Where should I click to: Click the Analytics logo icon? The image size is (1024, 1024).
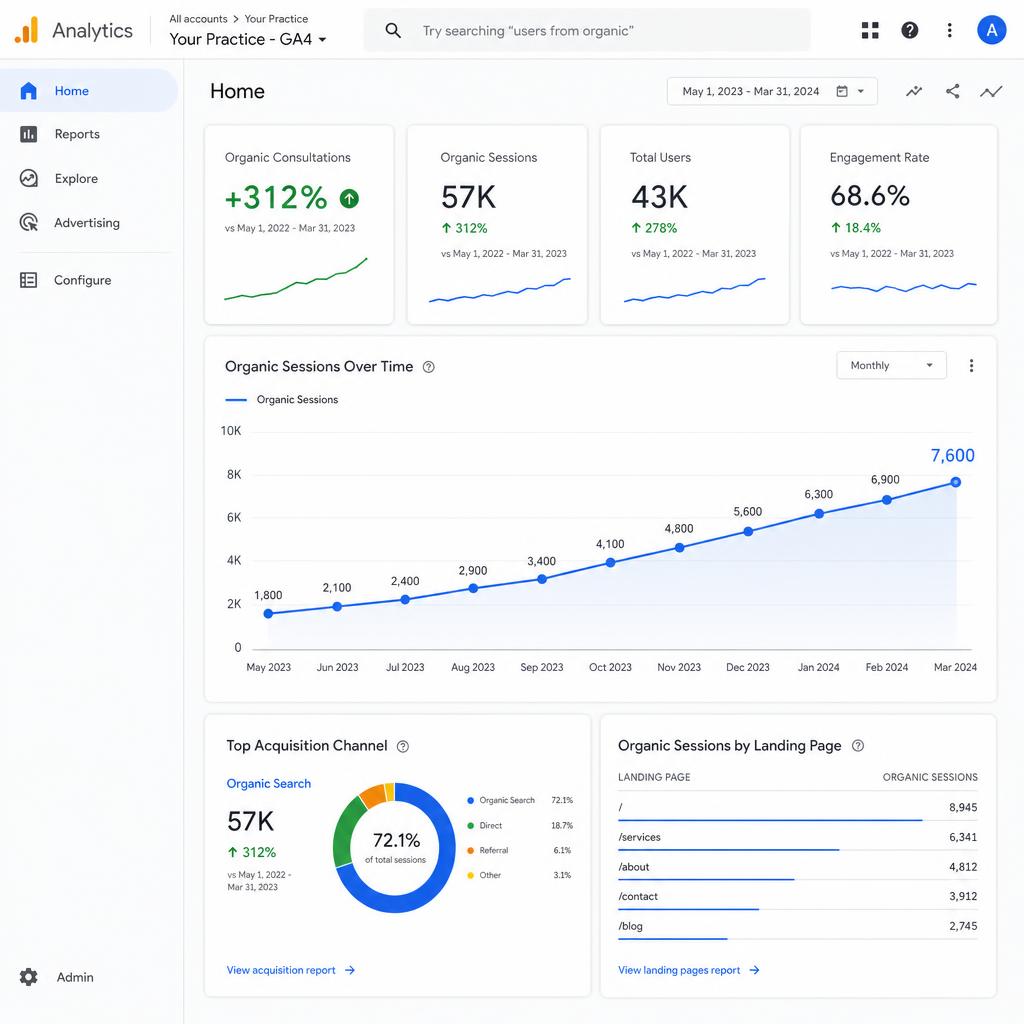(x=27, y=30)
